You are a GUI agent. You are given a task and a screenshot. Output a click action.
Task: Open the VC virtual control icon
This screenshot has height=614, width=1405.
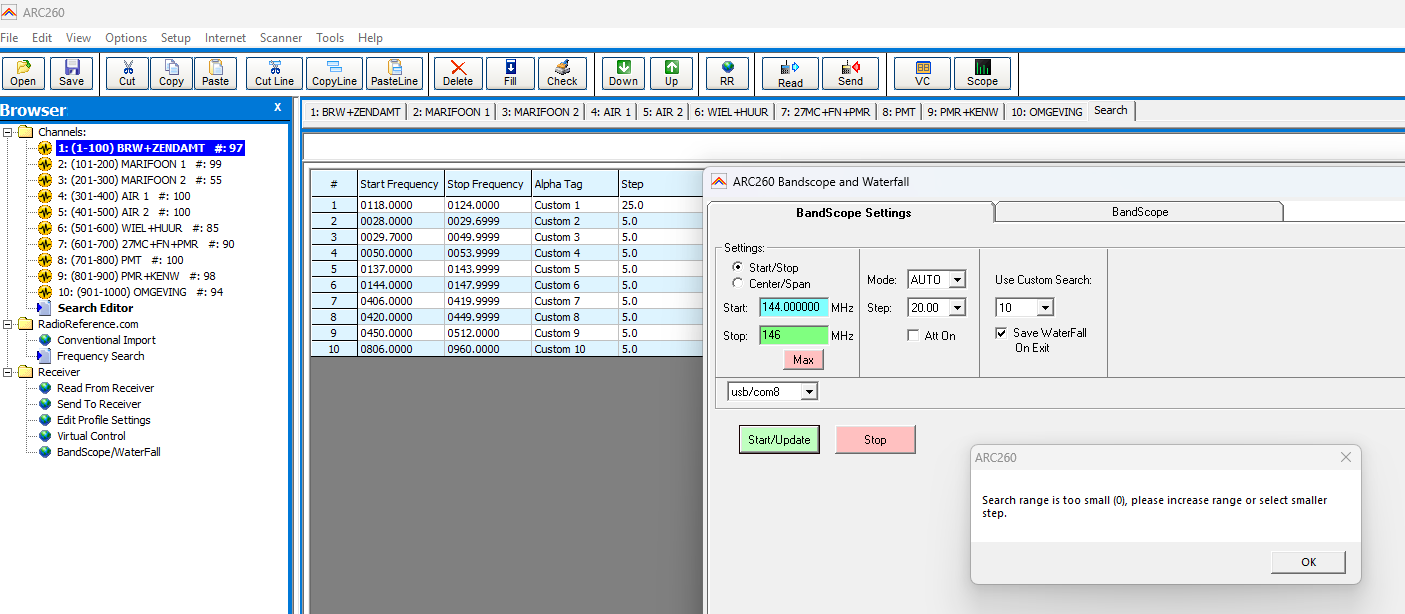click(x=922, y=73)
